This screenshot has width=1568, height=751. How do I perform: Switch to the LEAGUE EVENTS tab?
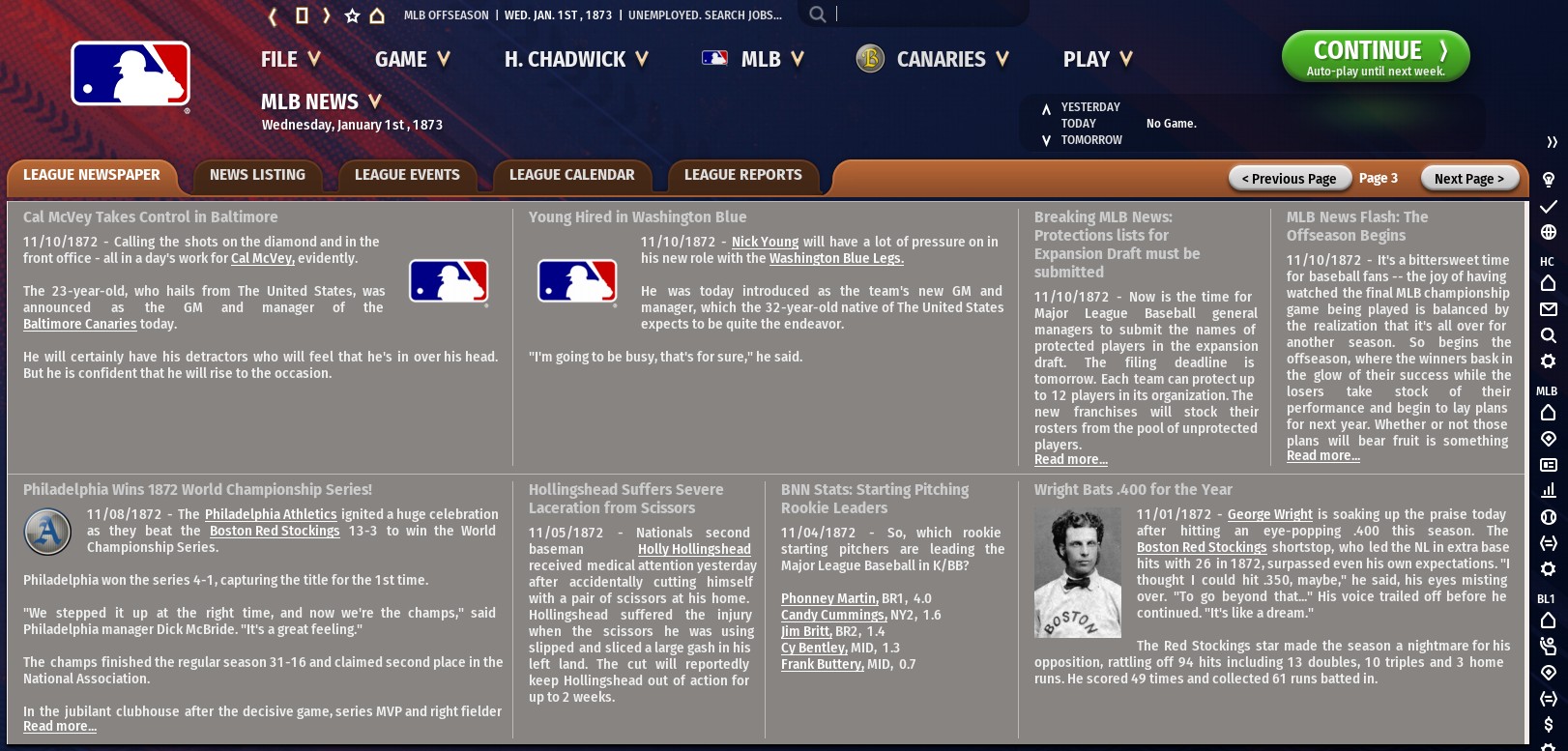pos(407,176)
